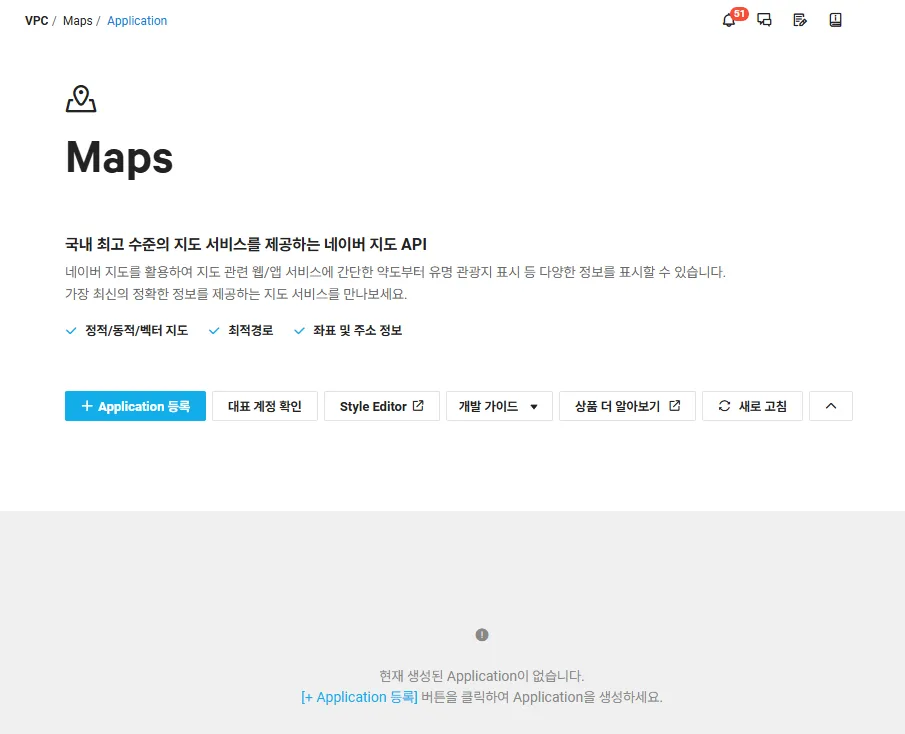Open Style Editor external link button

pyautogui.click(x=382, y=406)
